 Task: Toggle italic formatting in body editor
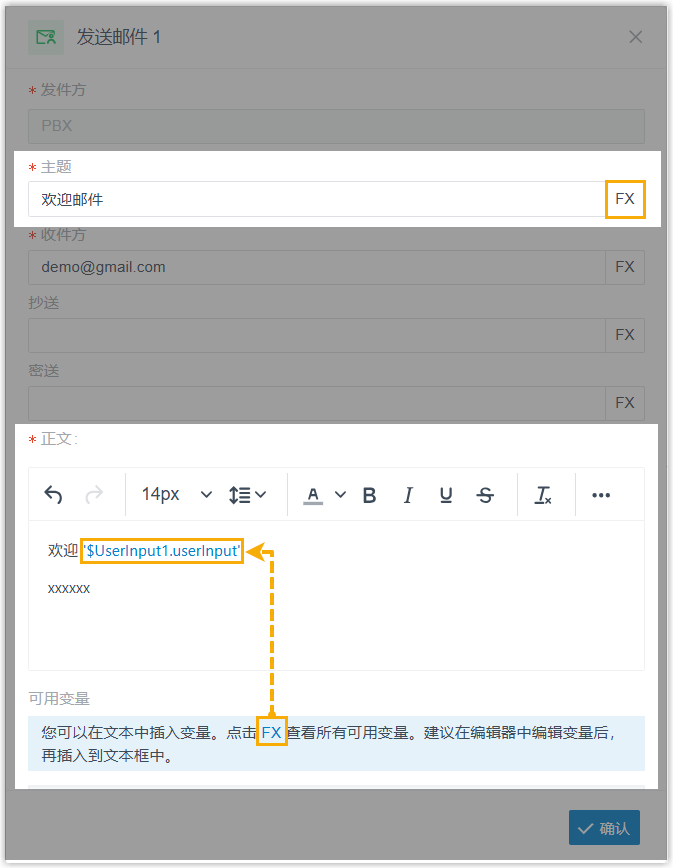point(408,495)
